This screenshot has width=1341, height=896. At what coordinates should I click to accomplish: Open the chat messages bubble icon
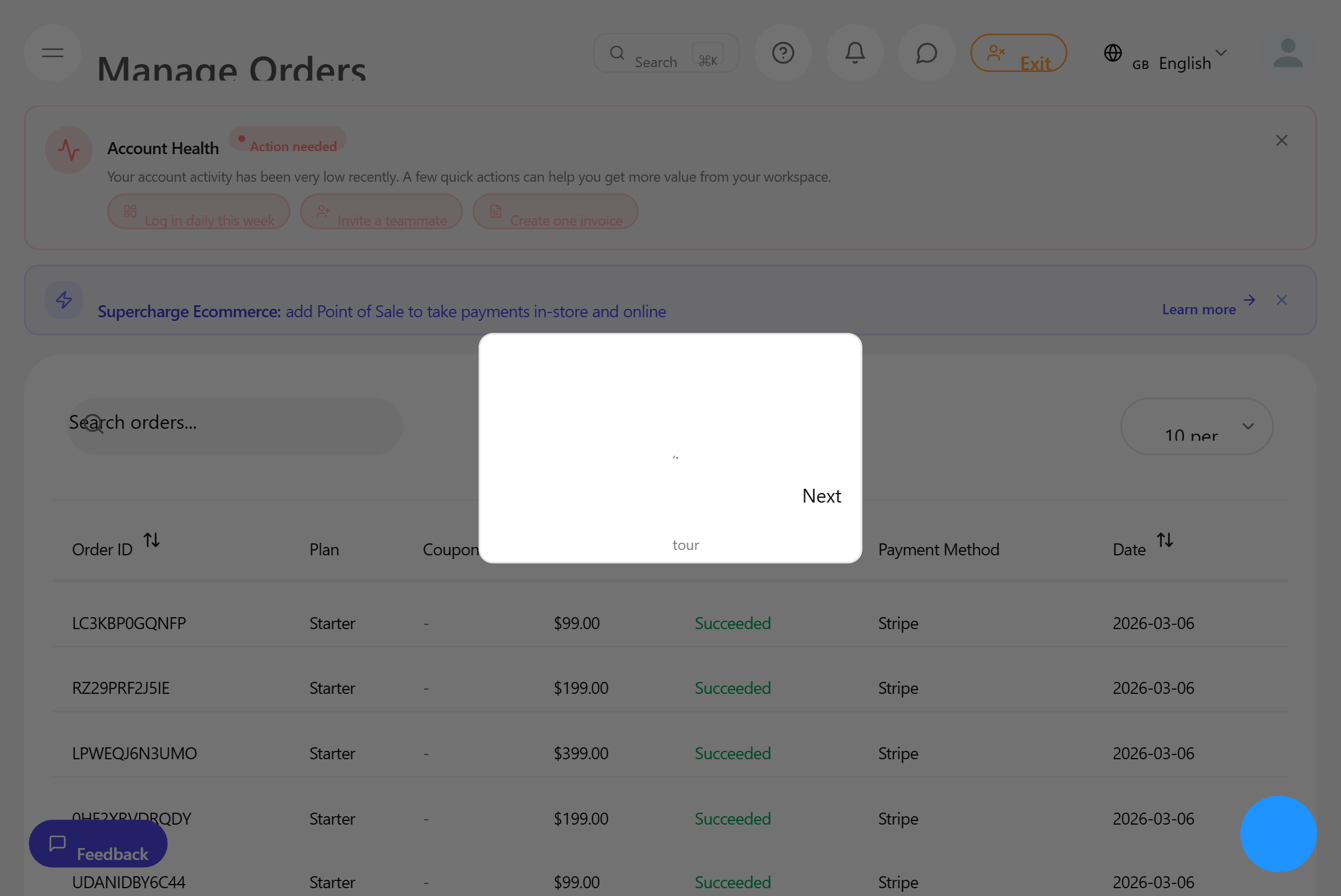click(x=926, y=53)
